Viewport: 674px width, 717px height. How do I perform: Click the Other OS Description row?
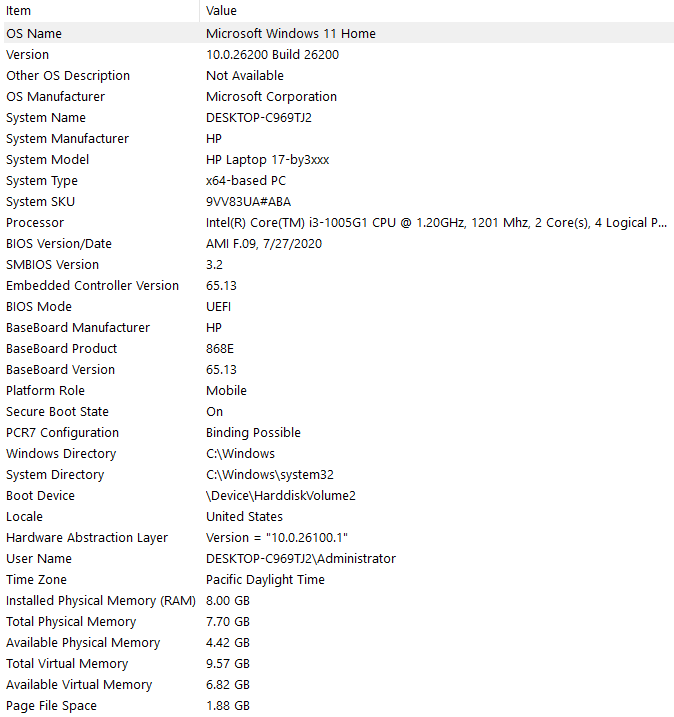339,75
